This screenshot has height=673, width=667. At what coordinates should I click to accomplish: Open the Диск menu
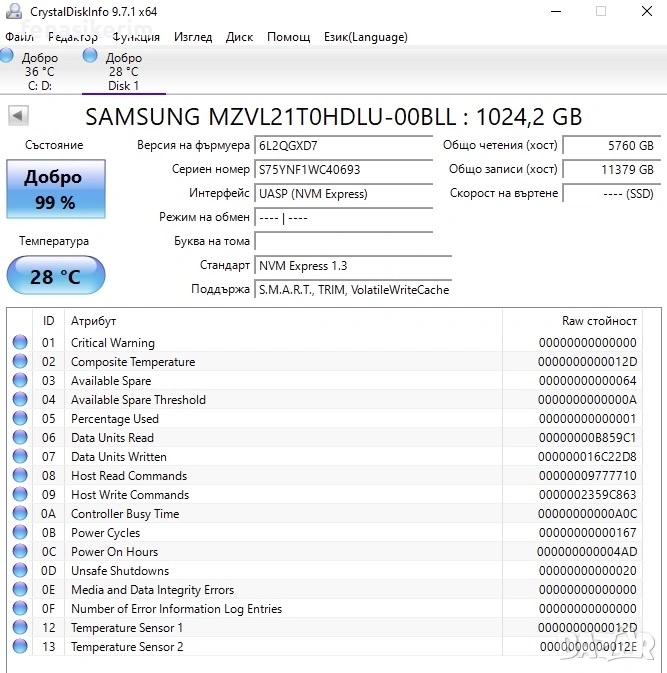pyautogui.click(x=239, y=37)
